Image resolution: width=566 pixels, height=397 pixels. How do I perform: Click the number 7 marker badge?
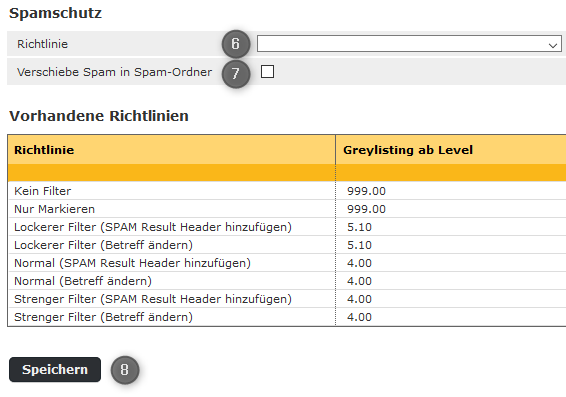point(236,74)
